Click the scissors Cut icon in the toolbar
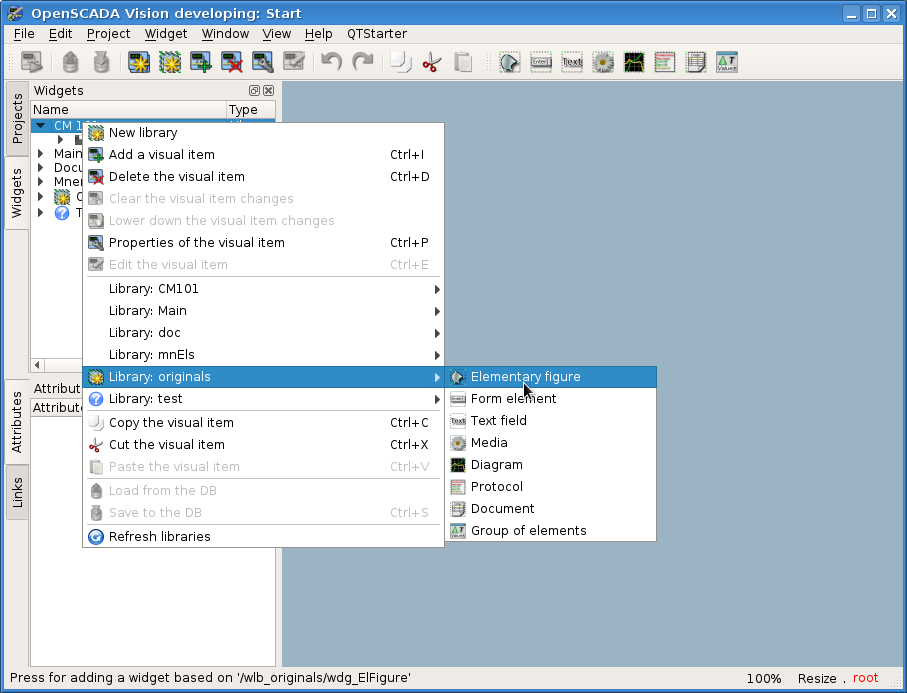907x693 pixels. click(x=432, y=62)
